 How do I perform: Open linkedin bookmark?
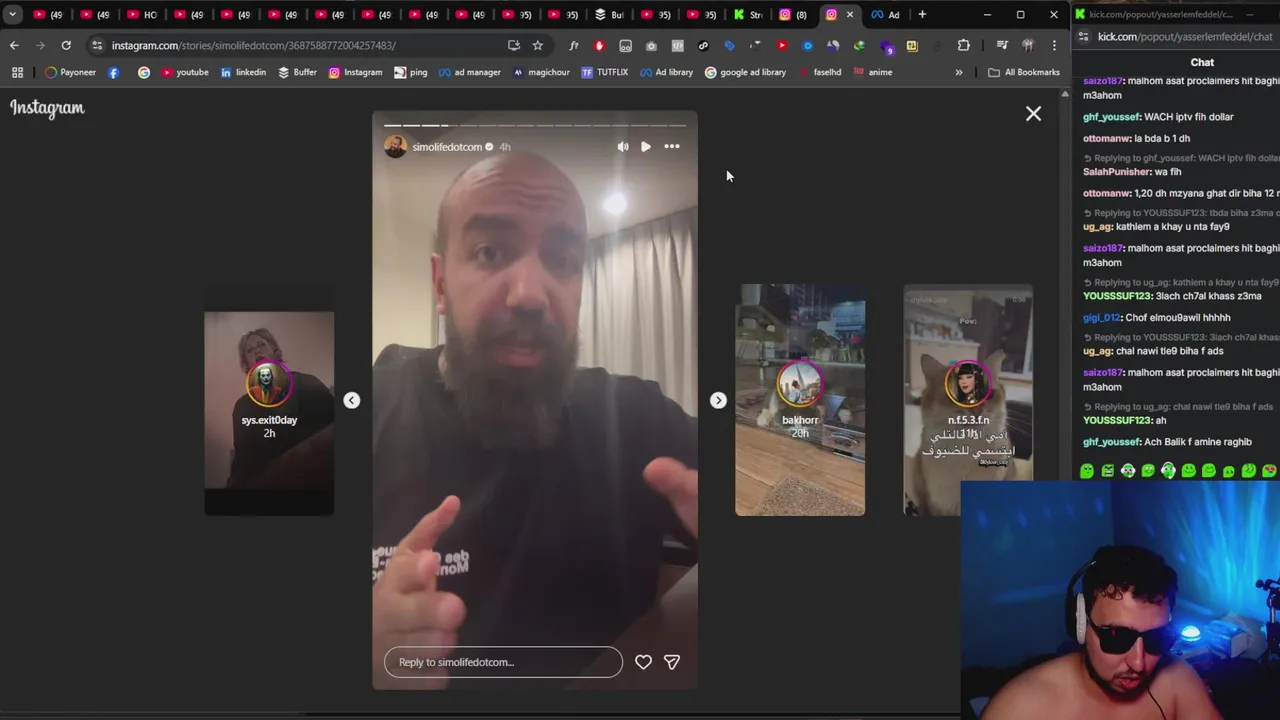tap(243, 72)
